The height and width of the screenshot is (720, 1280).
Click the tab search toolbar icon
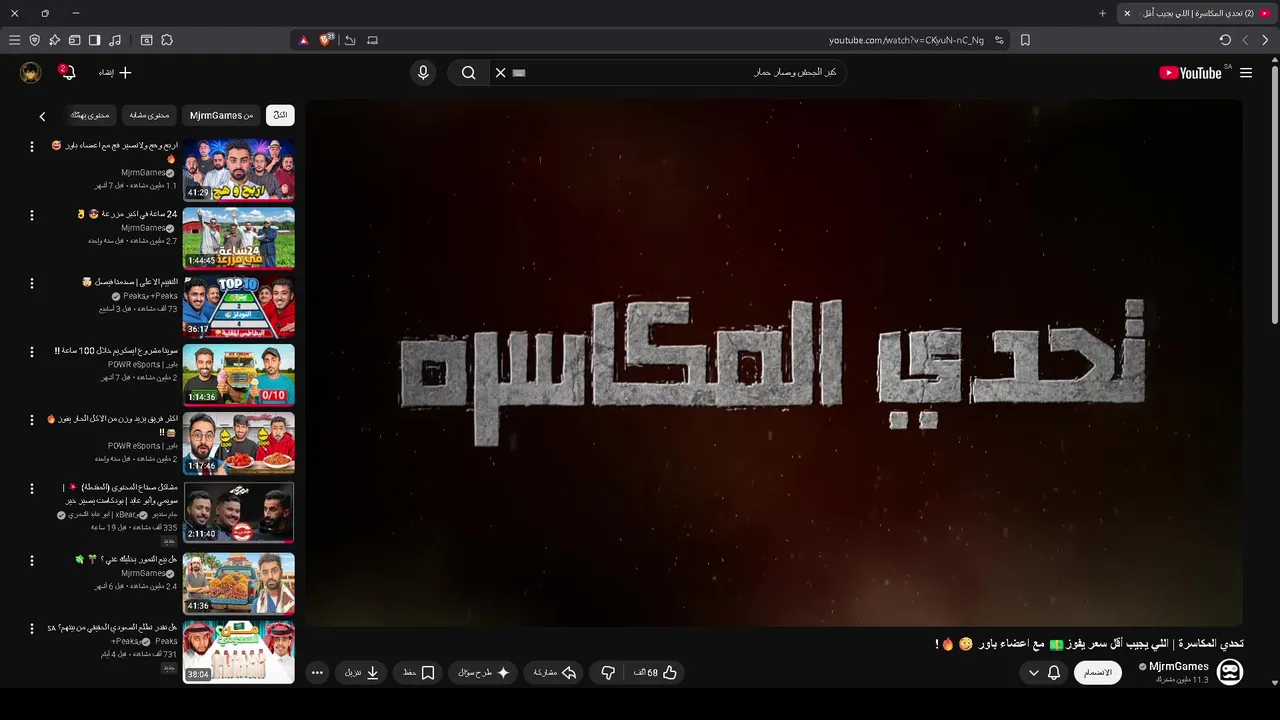tap(146, 40)
